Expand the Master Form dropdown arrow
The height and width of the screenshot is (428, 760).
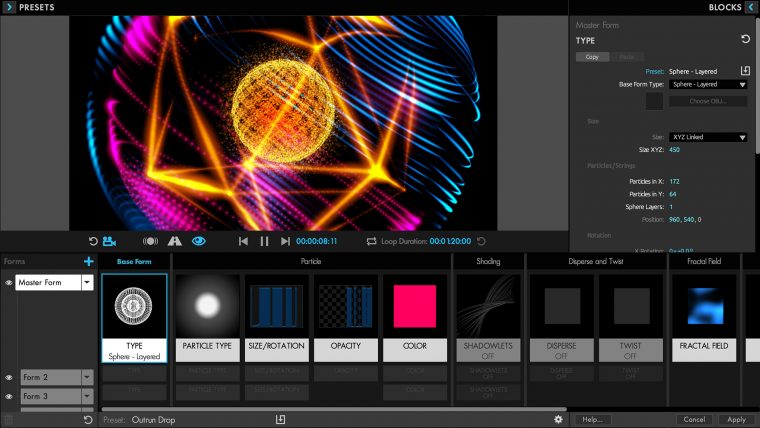point(87,283)
